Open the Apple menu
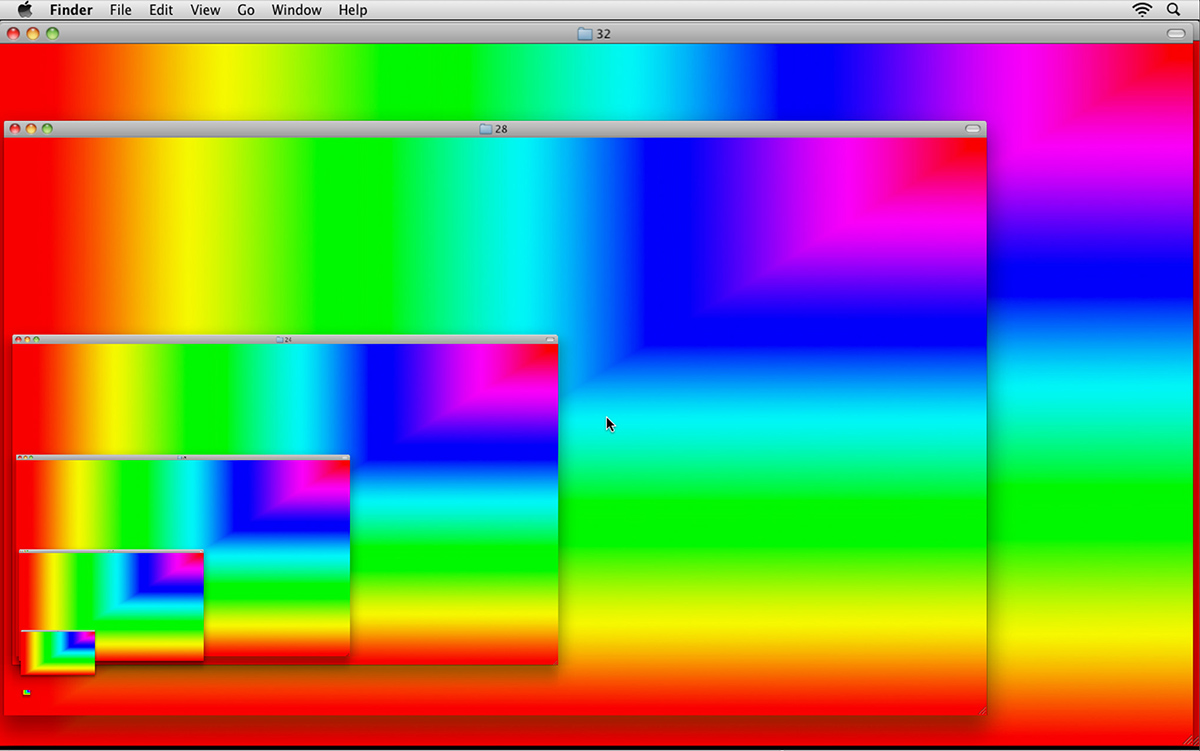 point(25,10)
